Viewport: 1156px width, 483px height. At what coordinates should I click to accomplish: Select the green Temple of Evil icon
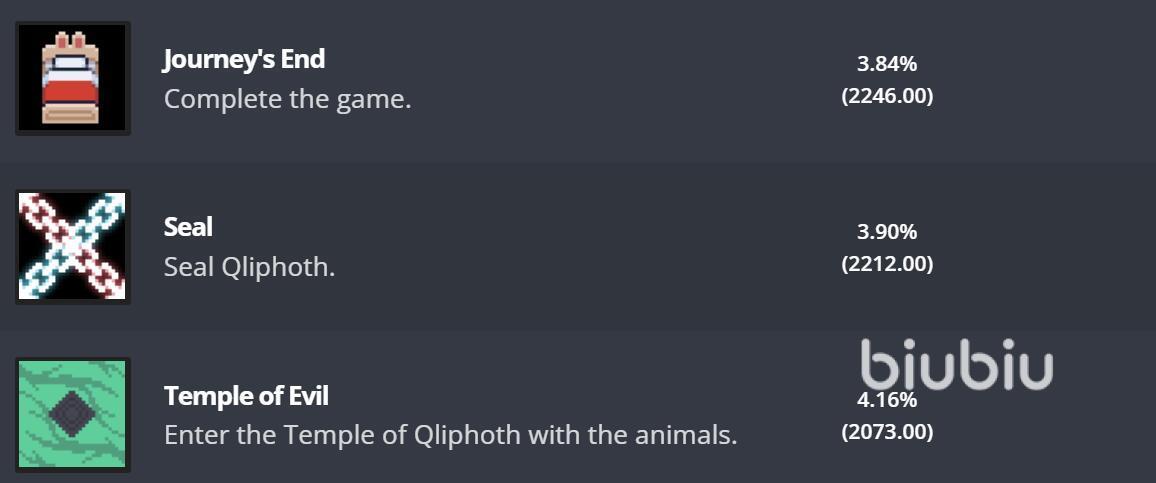(x=73, y=414)
